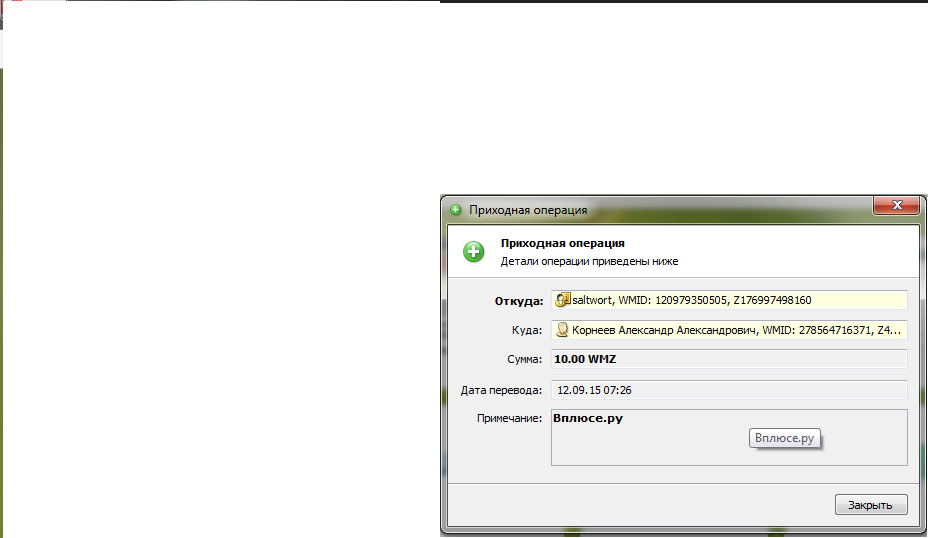Click the Вплюсе.ру tooltip popup
Image resolution: width=928 pixels, height=538 pixels.
(784, 438)
